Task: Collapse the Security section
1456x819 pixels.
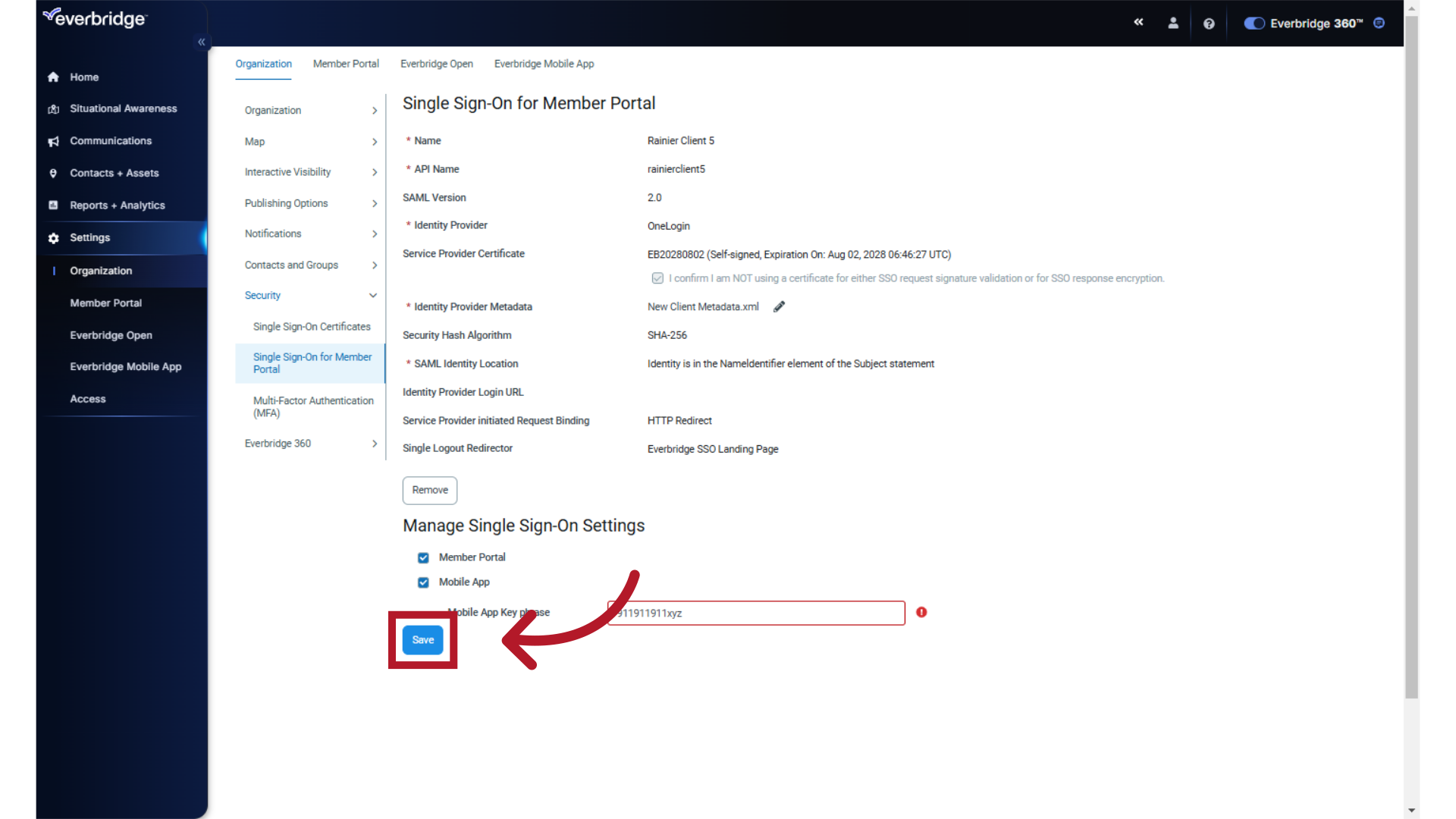Action: (x=373, y=295)
